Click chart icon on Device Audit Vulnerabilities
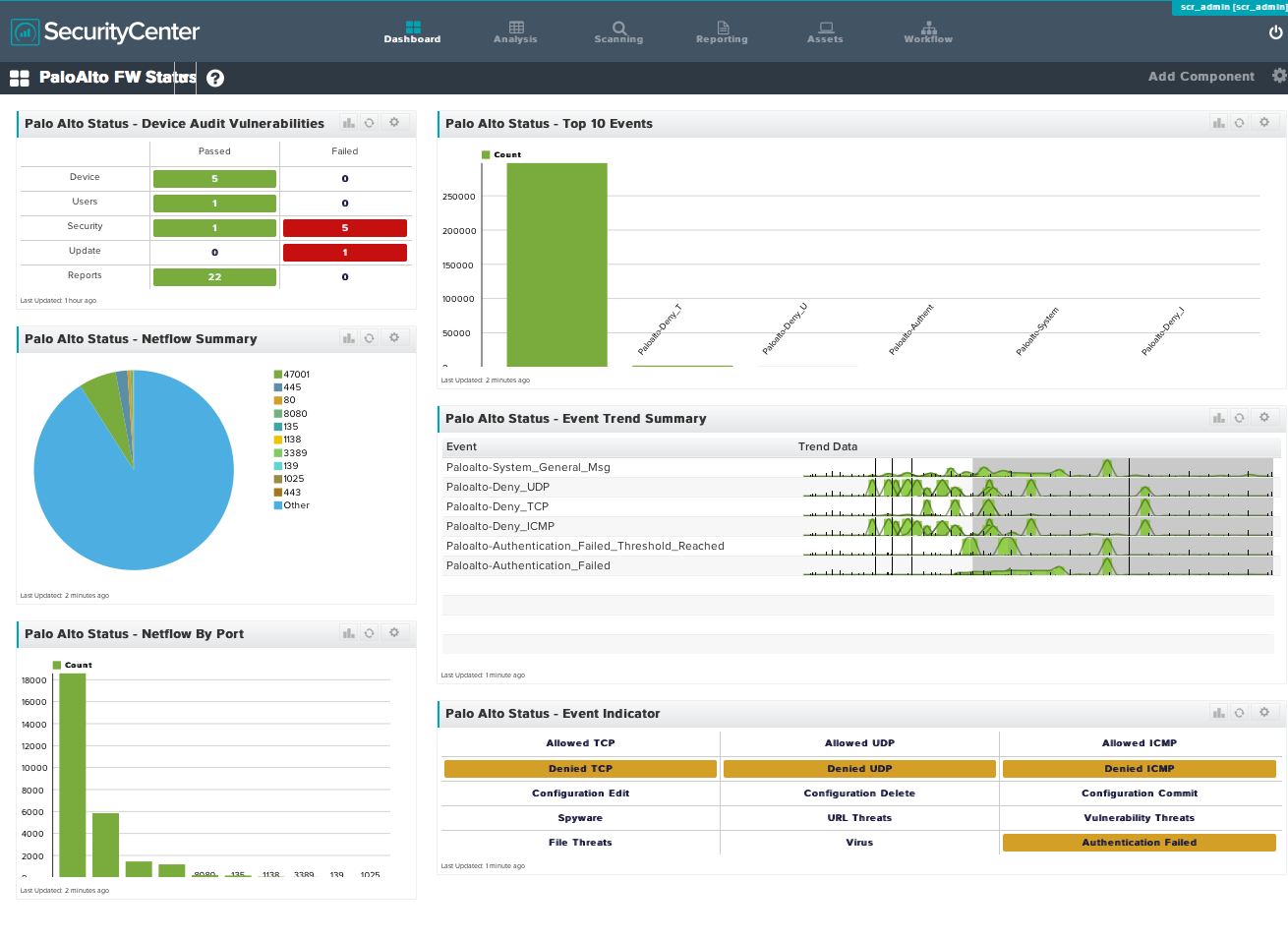 tap(348, 123)
